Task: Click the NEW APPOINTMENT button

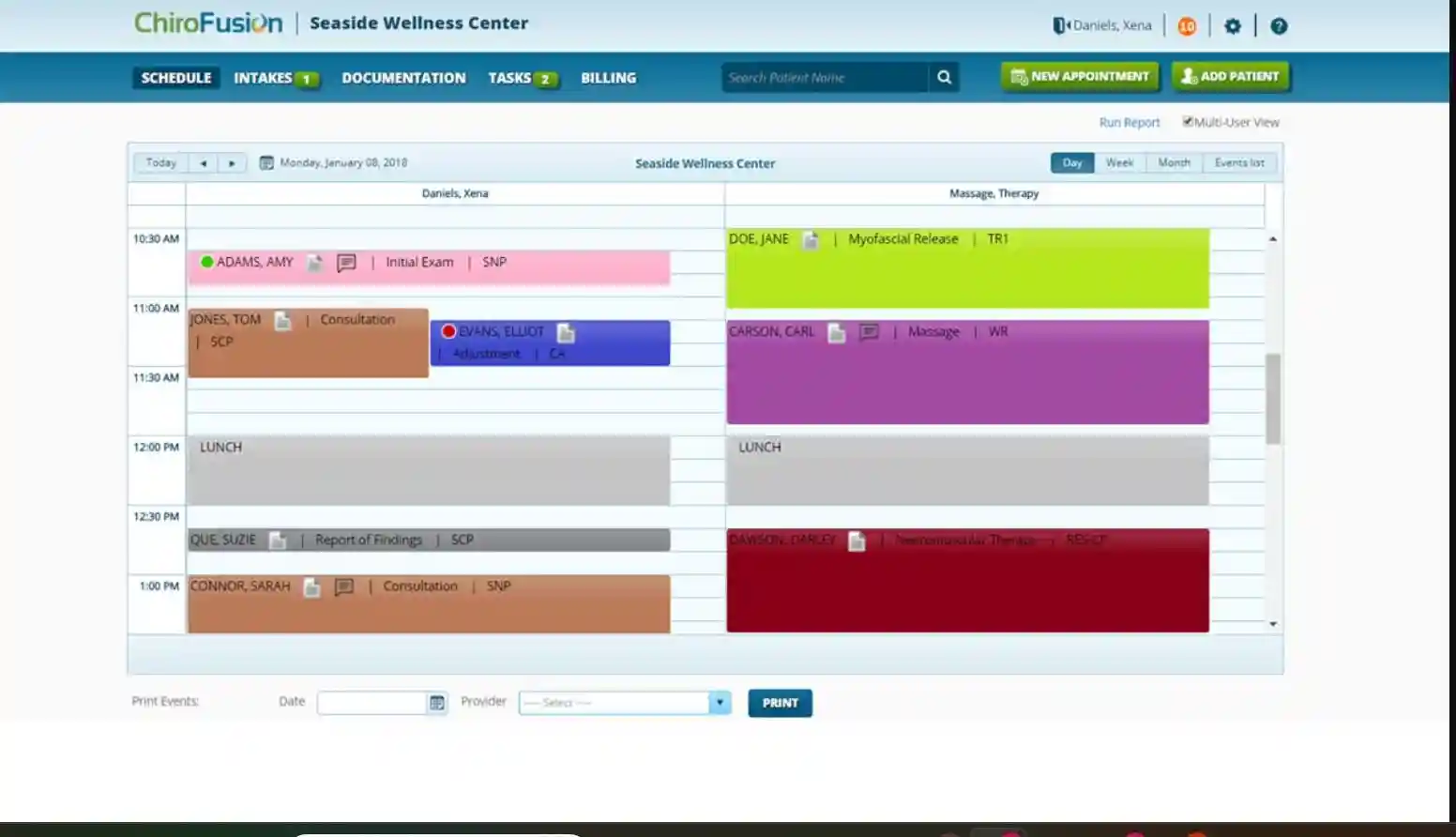Action: [1078, 77]
